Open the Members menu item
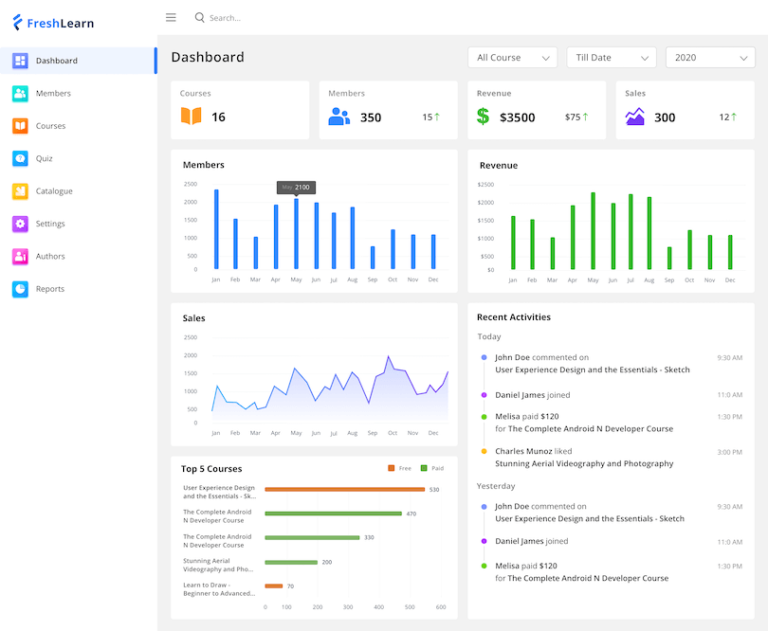The image size is (768, 631). click(78, 93)
